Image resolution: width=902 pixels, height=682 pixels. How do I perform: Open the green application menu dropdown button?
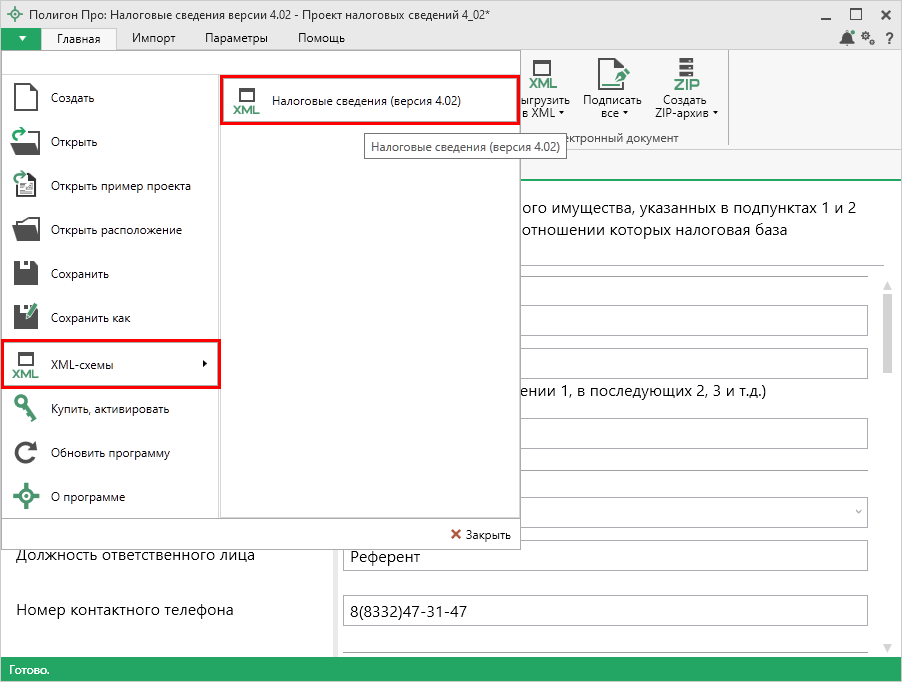(21, 38)
